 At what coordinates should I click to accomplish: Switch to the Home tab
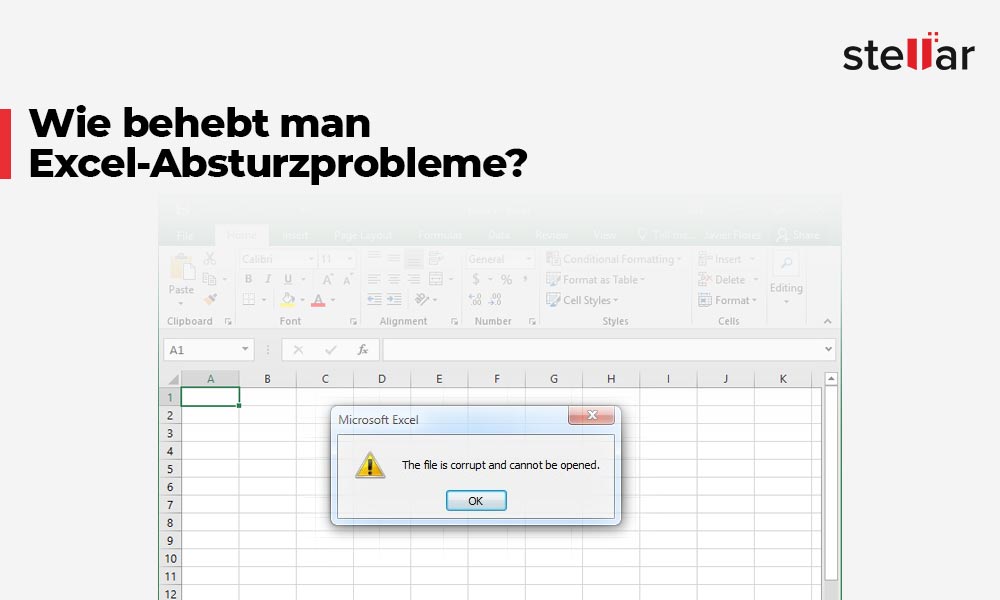pos(242,235)
